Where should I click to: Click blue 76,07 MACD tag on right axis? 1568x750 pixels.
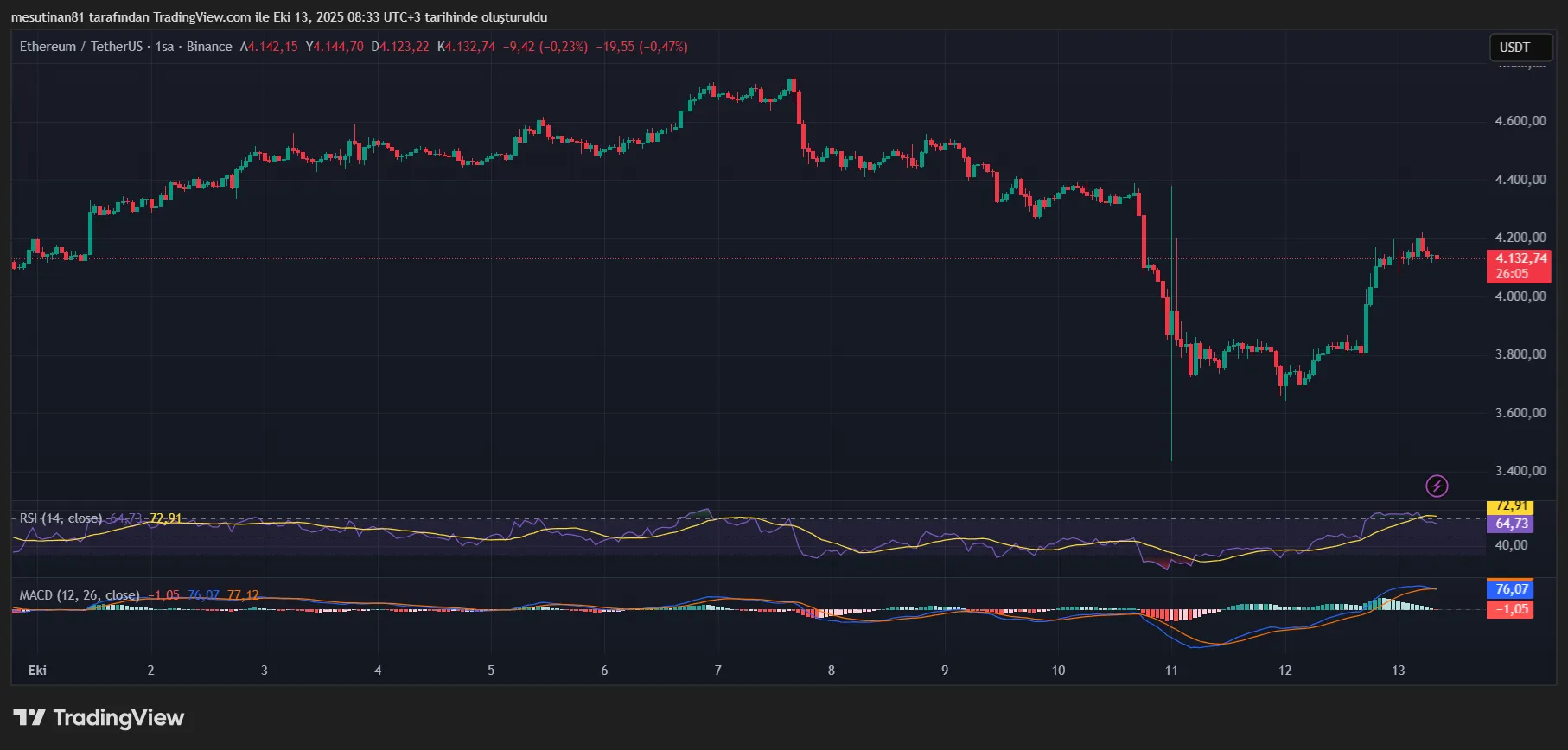tap(1509, 589)
